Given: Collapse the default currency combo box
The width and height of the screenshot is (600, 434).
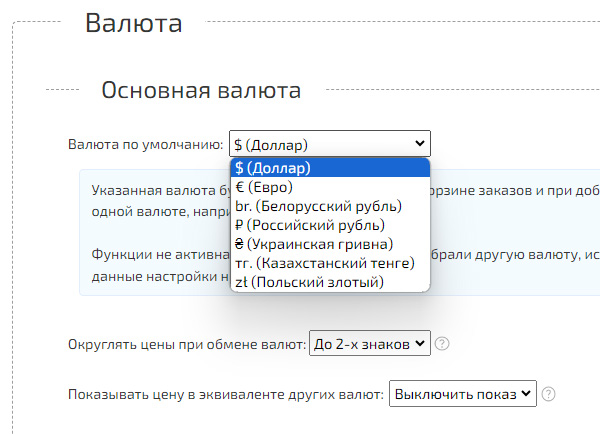Looking at the screenshot, I should [x=329, y=144].
